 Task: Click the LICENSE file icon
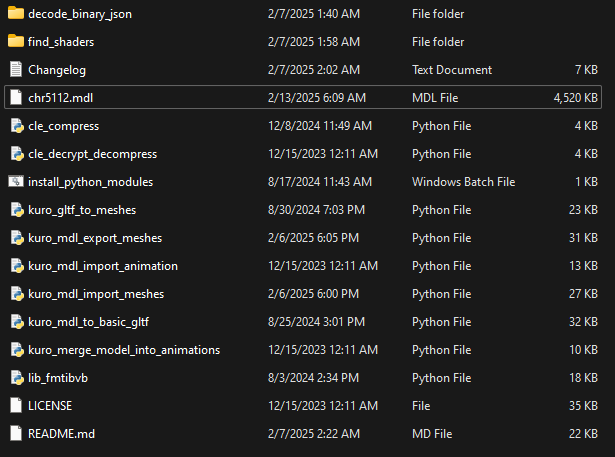[16, 405]
